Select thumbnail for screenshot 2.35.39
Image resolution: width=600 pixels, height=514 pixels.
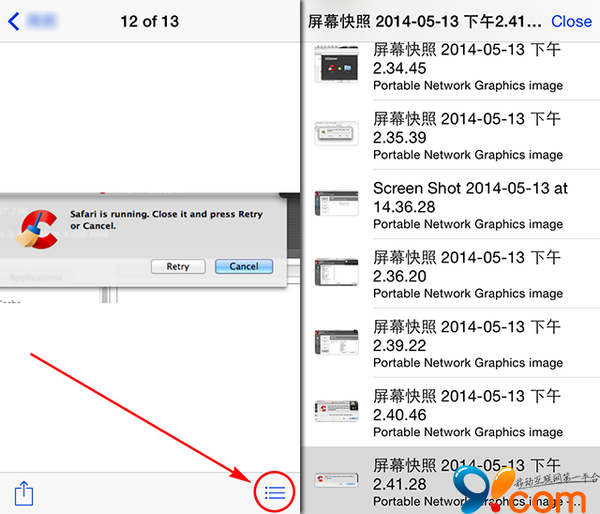click(336, 133)
